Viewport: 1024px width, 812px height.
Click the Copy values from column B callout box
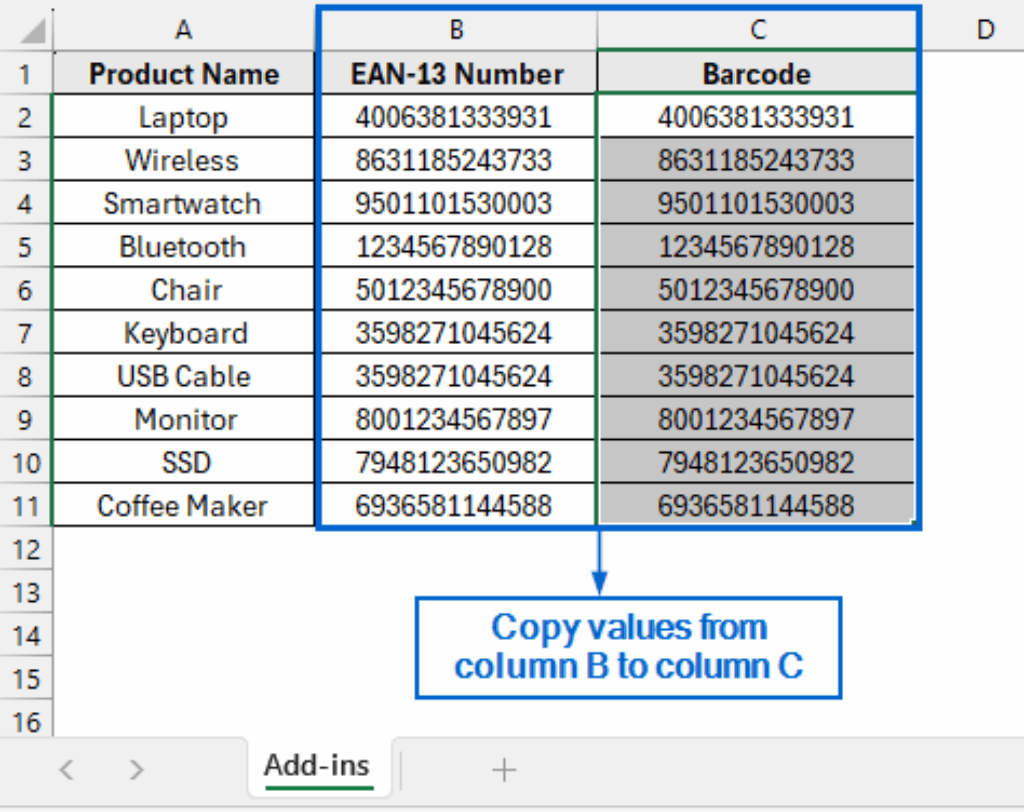pyautogui.click(x=628, y=647)
